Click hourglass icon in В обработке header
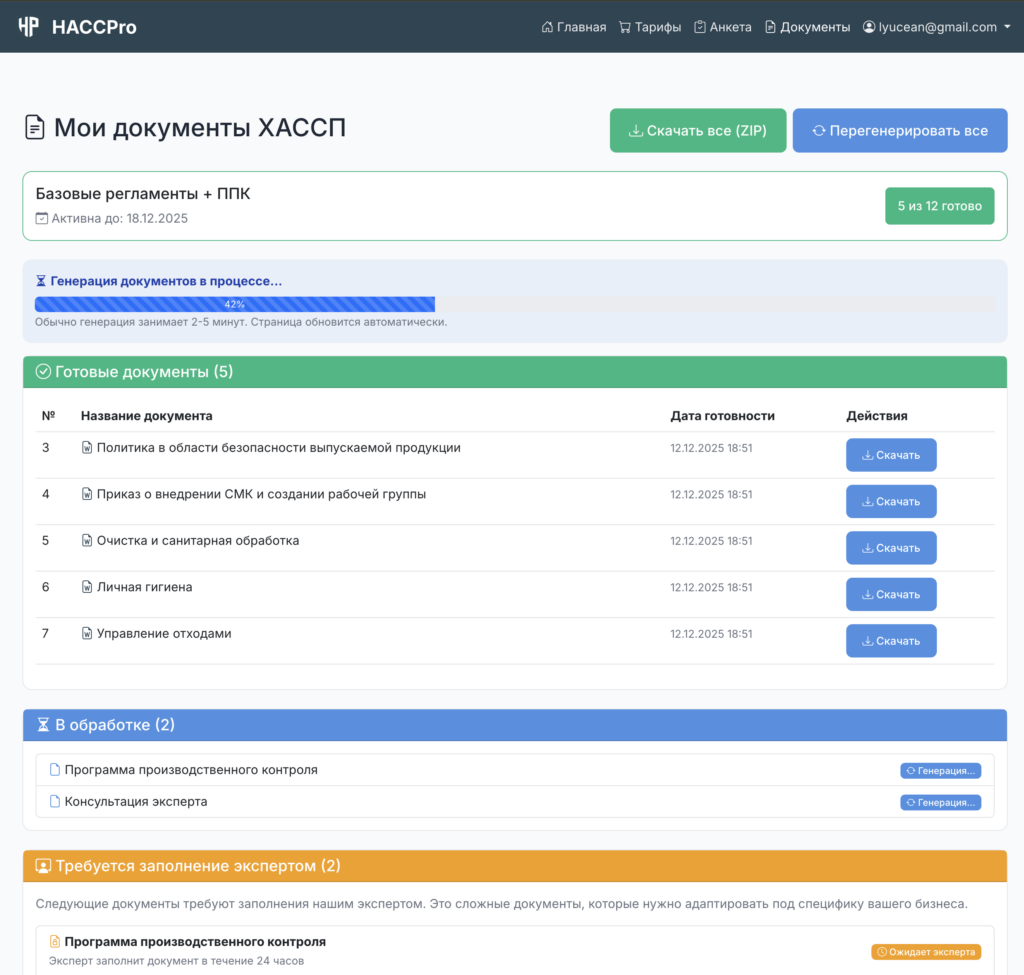Viewport: 1024px width, 975px height. coord(43,725)
